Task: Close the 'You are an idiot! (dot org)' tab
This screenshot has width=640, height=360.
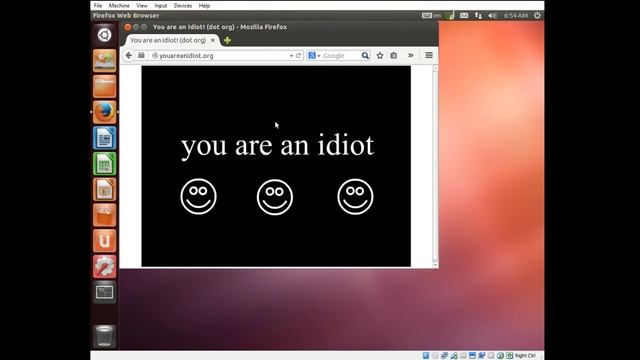Action: pos(213,40)
